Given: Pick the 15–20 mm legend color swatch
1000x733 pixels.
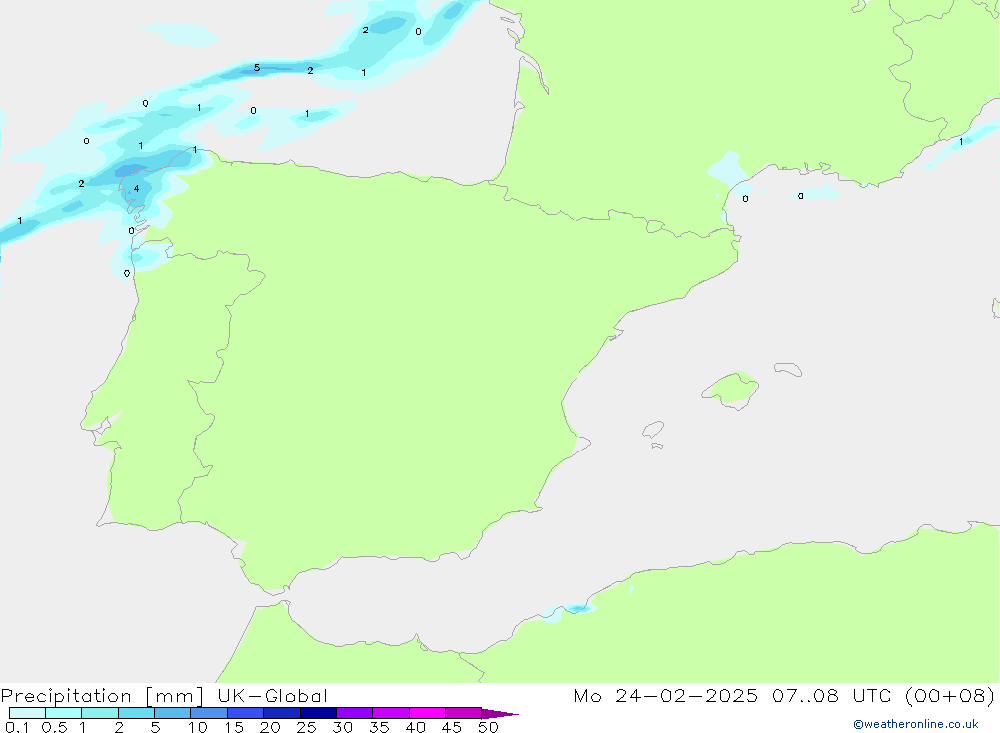Looking at the screenshot, I should click(246, 713).
